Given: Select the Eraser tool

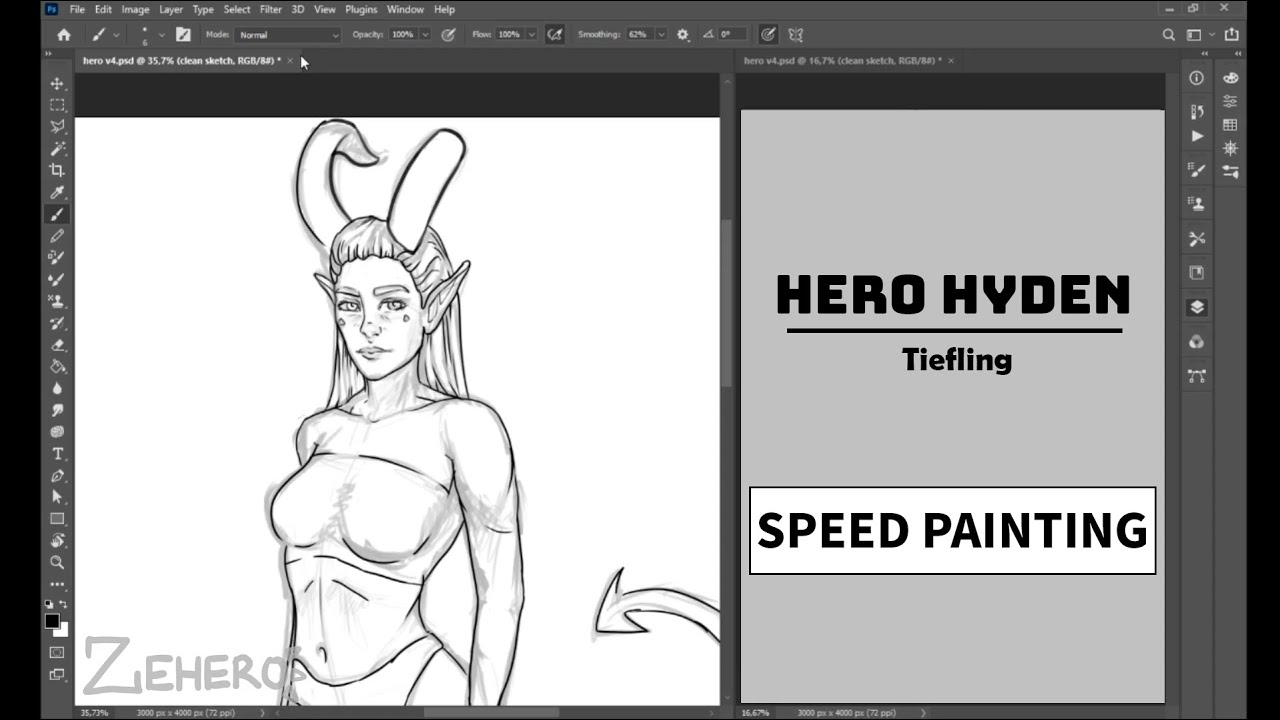Looking at the screenshot, I should (x=57, y=345).
